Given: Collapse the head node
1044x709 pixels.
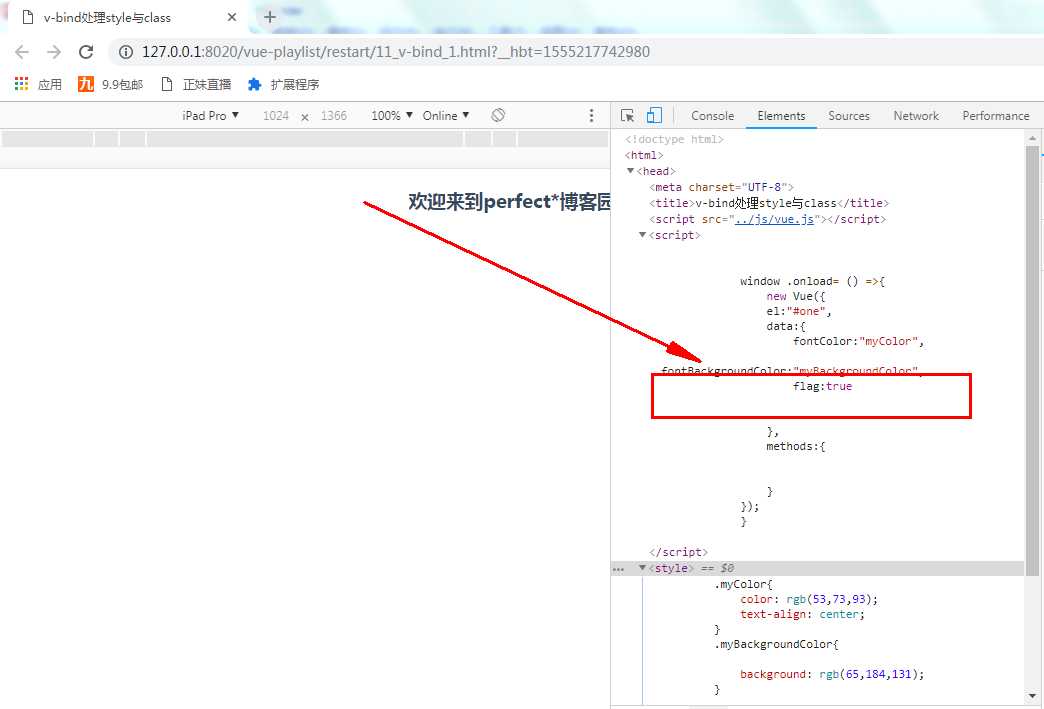Looking at the screenshot, I should [x=630, y=171].
